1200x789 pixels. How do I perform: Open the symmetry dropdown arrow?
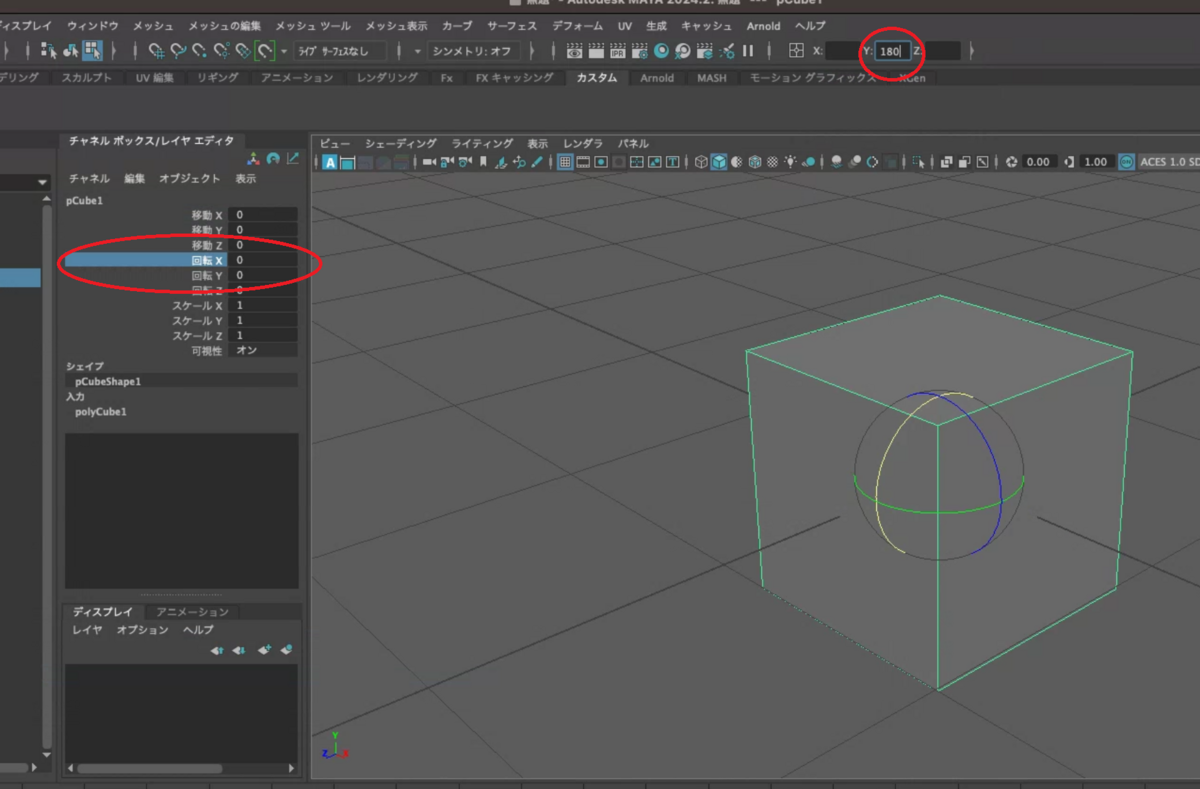[418, 51]
